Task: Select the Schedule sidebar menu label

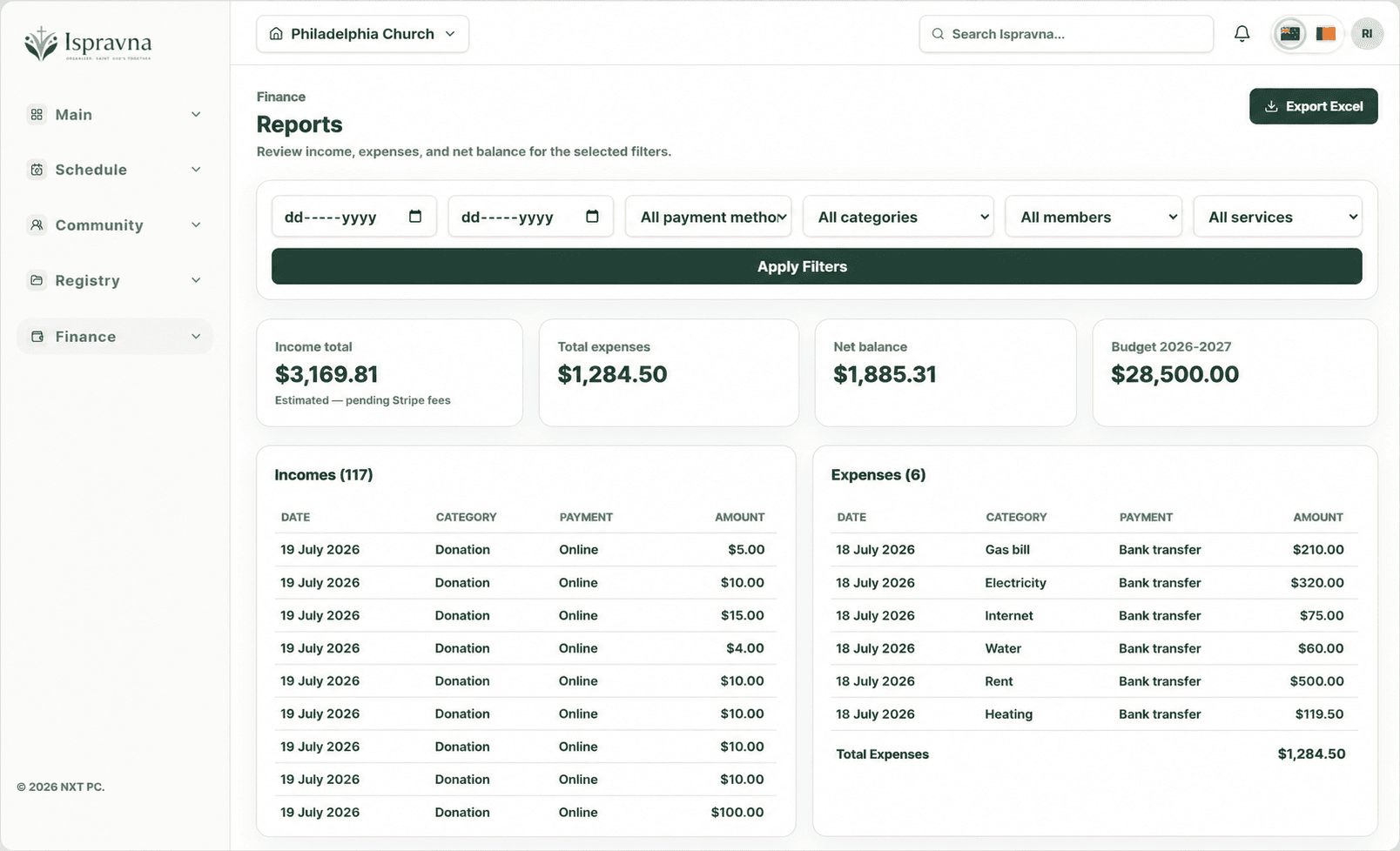Action: [91, 170]
